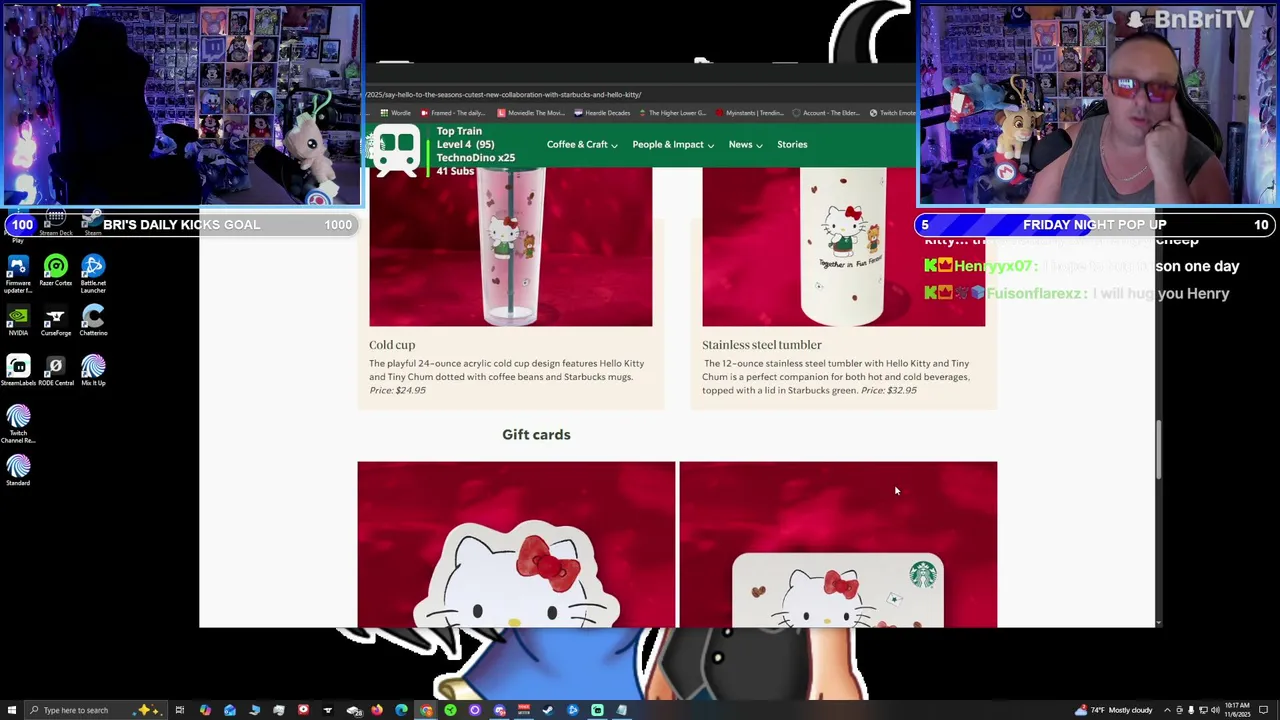This screenshot has width=1280, height=720.
Task: Open the Standard desktop shortcut
Action: [18, 471]
